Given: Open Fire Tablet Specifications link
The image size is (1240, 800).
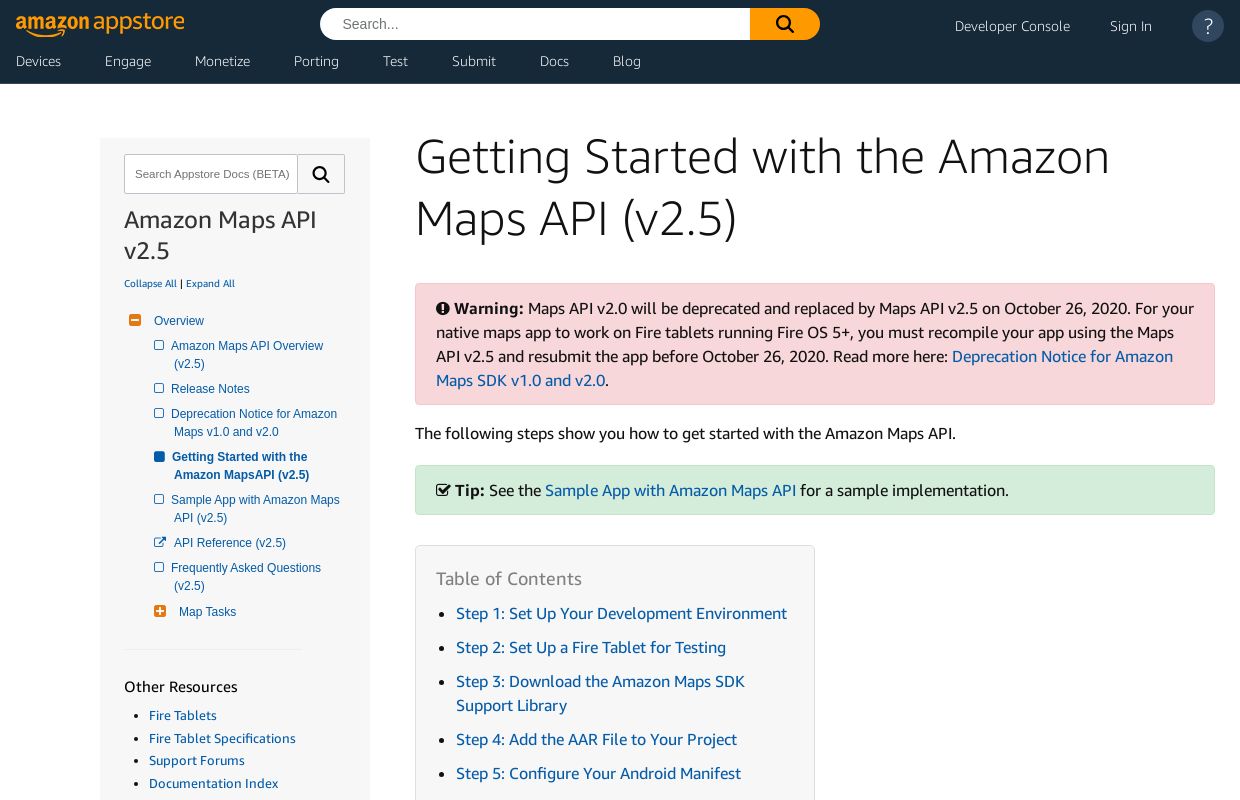Looking at the screenshot, I should (222, 738).
